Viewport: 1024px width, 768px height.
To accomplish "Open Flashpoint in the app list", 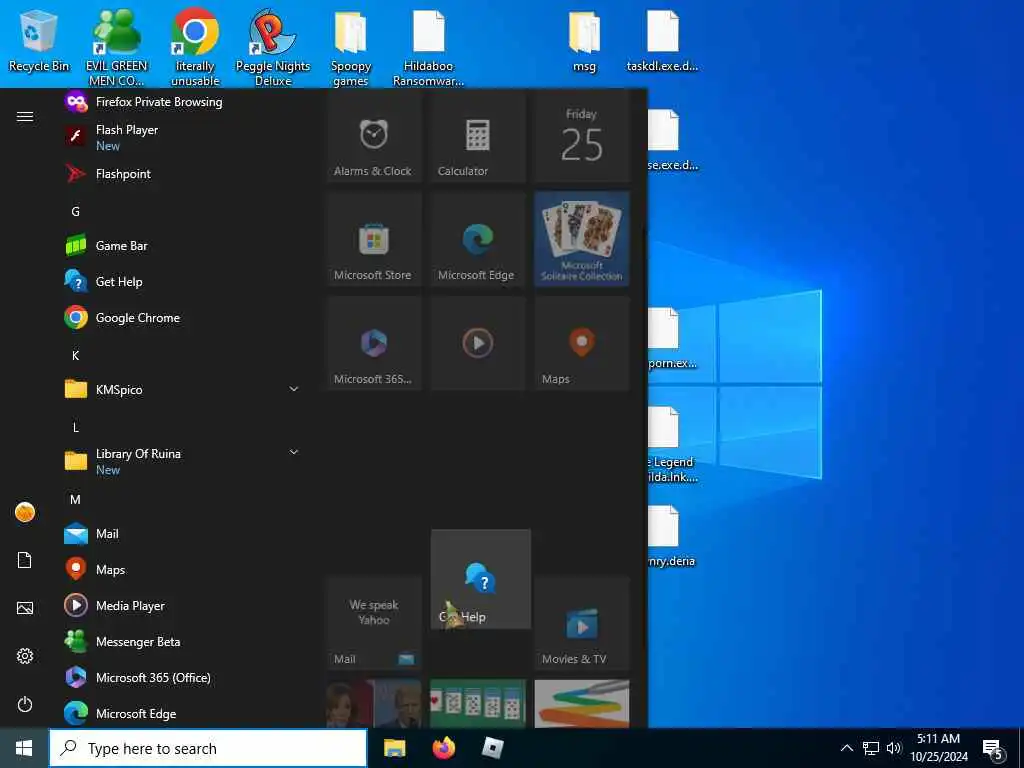I will pos(181,174).
